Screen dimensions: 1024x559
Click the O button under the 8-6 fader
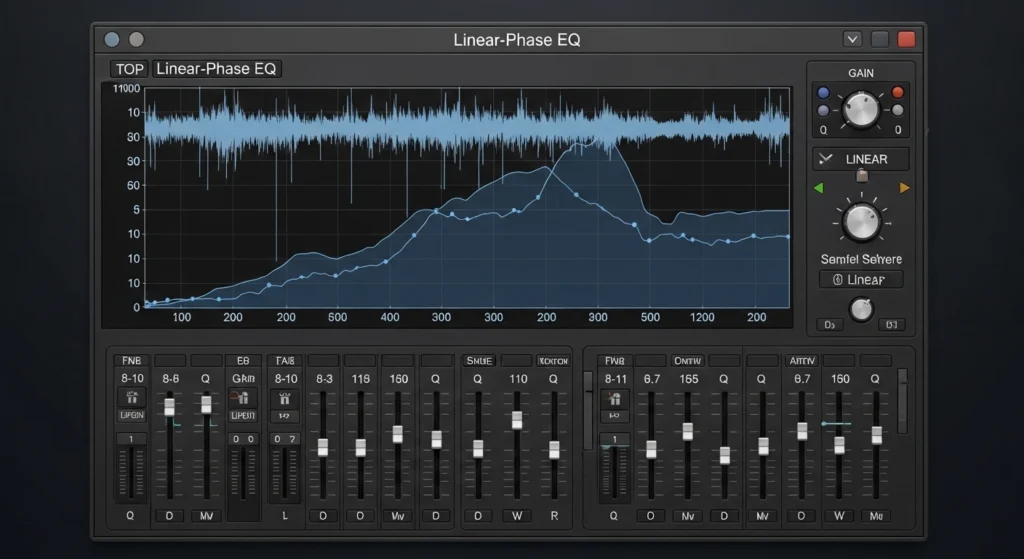coord(170,516)
